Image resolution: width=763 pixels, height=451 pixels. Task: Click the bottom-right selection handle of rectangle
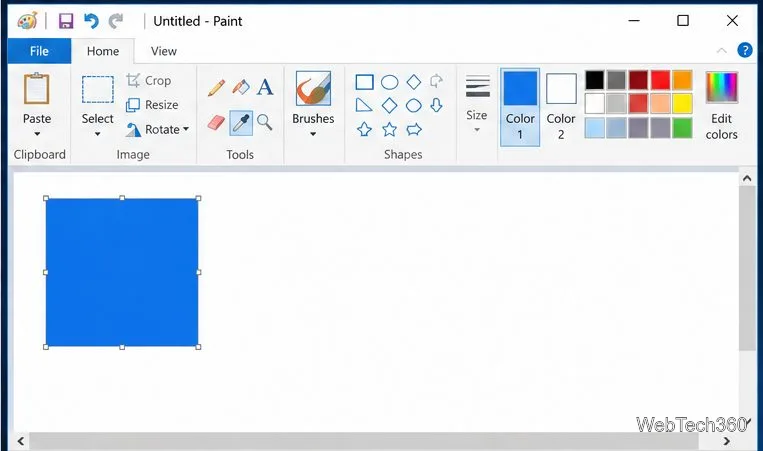(x=198, y=347)
